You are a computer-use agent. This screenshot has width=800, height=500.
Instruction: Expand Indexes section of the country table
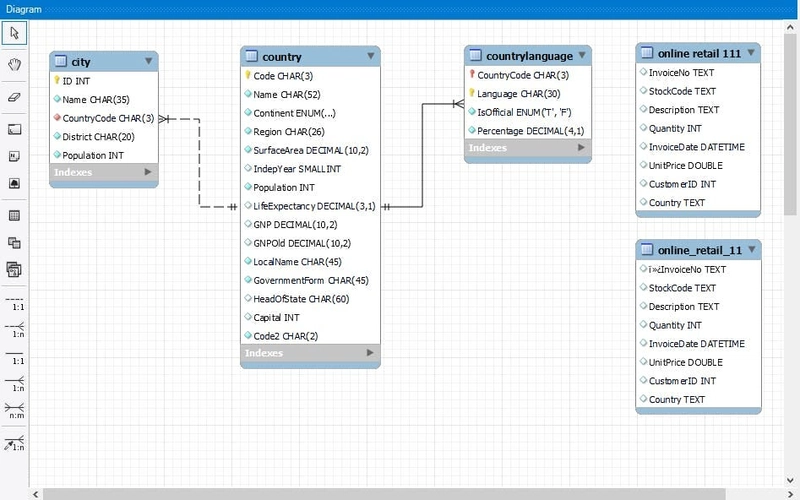pos(370,353)
